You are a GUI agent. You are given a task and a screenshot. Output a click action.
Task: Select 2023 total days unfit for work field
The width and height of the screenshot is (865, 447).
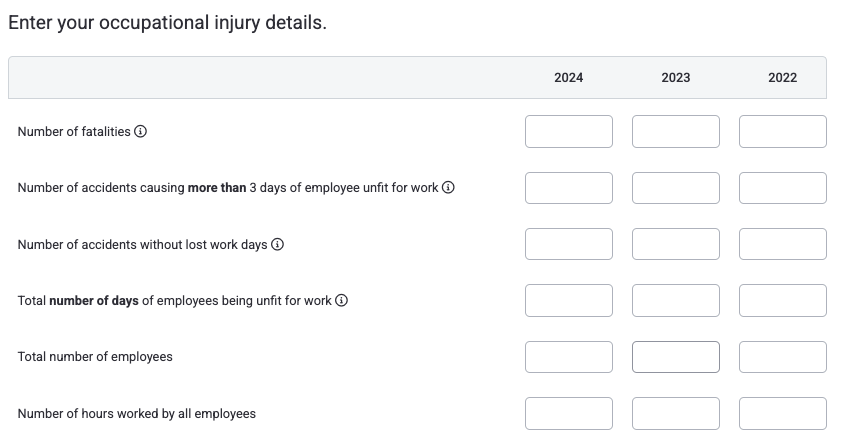click(676, 300)
